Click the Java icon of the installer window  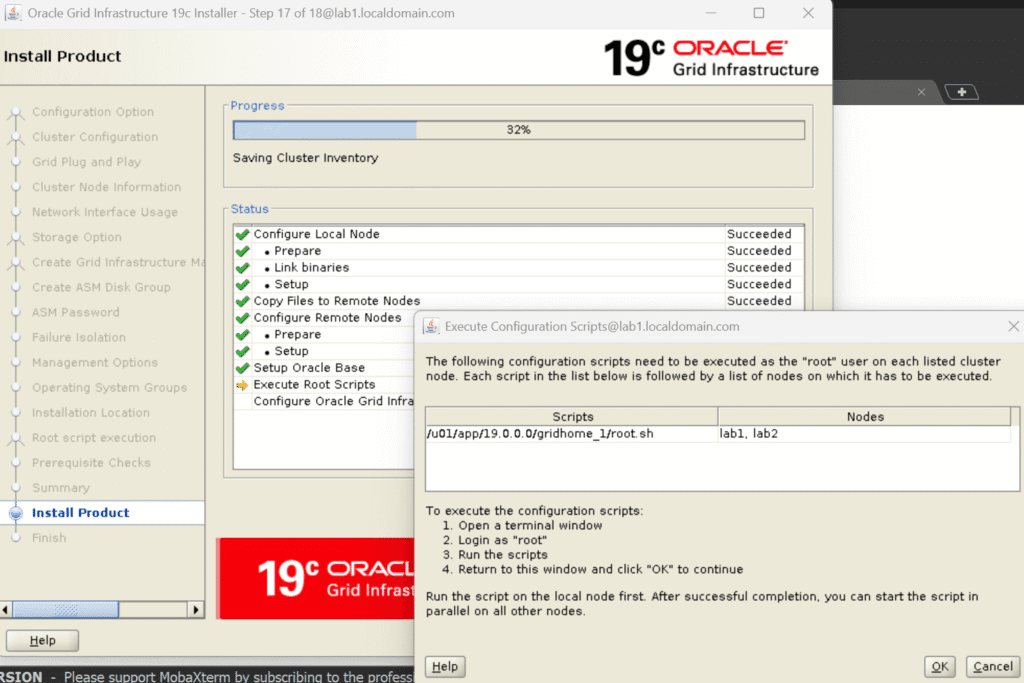click(12, 13)
